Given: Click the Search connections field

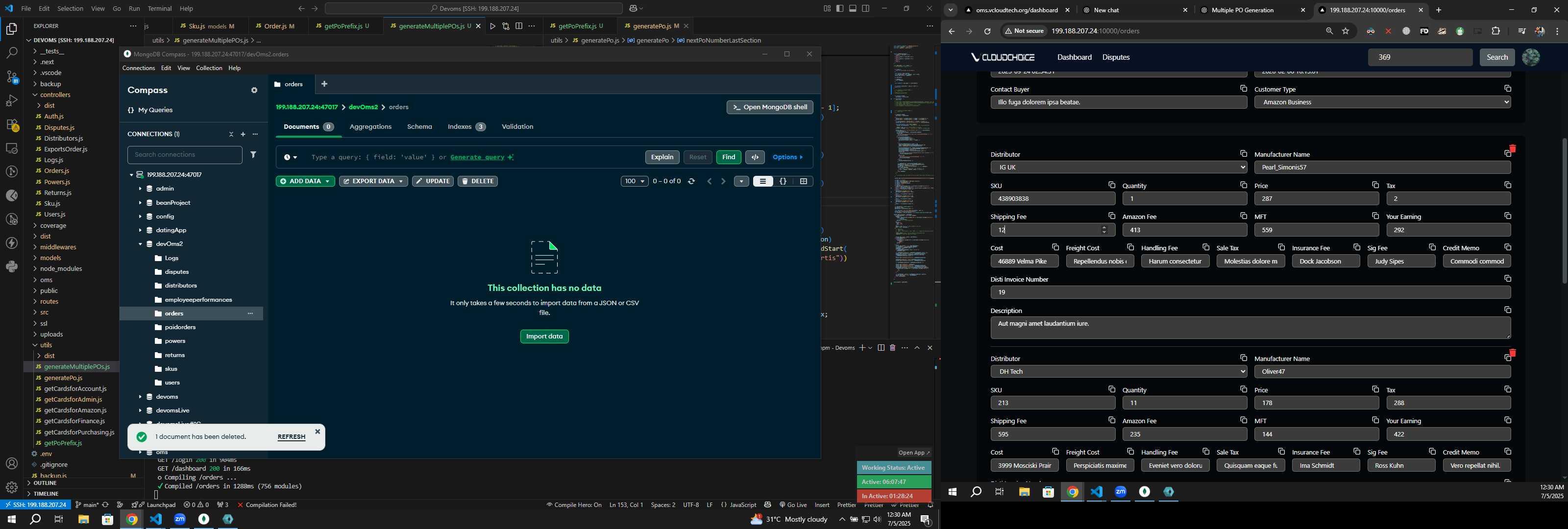Looking at the screenshot, I should pyautogui.click(x=184, y=155).
